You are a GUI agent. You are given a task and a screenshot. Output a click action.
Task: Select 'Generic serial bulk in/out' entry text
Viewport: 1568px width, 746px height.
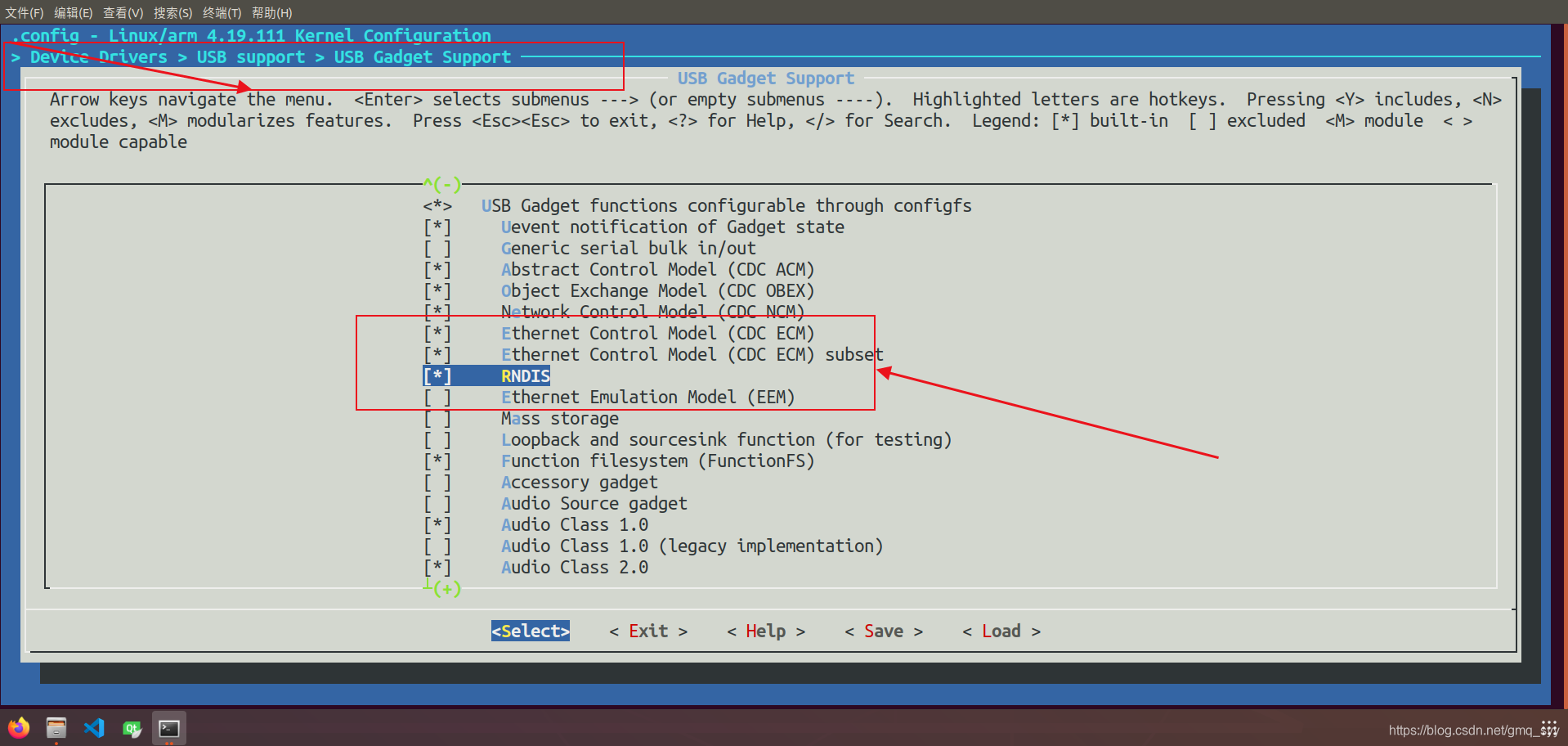point(629,248)
